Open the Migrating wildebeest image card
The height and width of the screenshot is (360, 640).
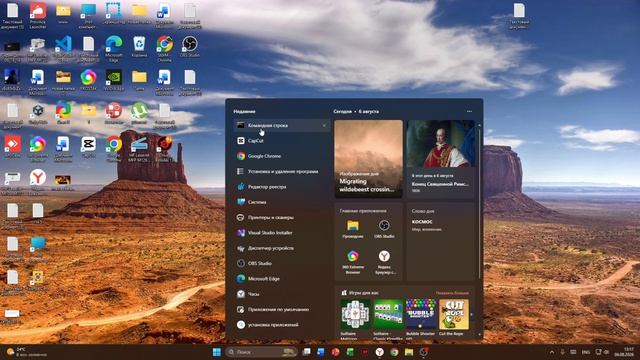tap(368, 159)
